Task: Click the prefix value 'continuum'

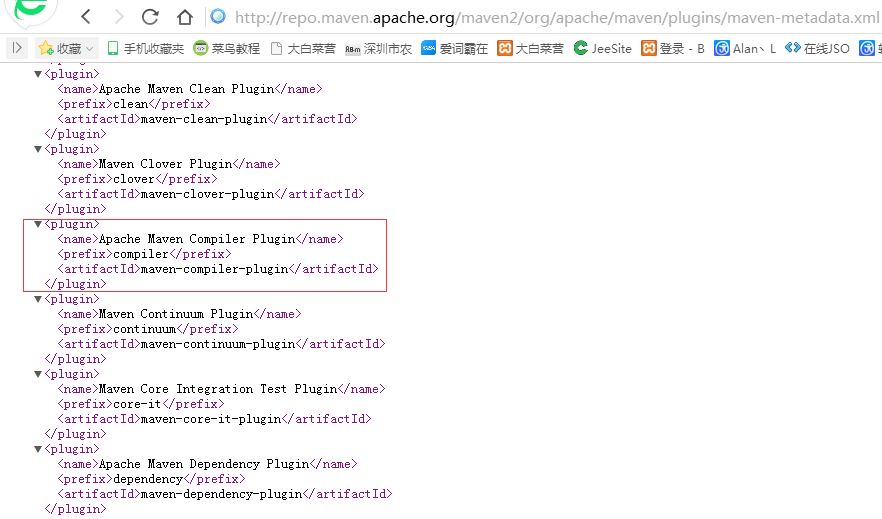Action: (x=145, y=329)
